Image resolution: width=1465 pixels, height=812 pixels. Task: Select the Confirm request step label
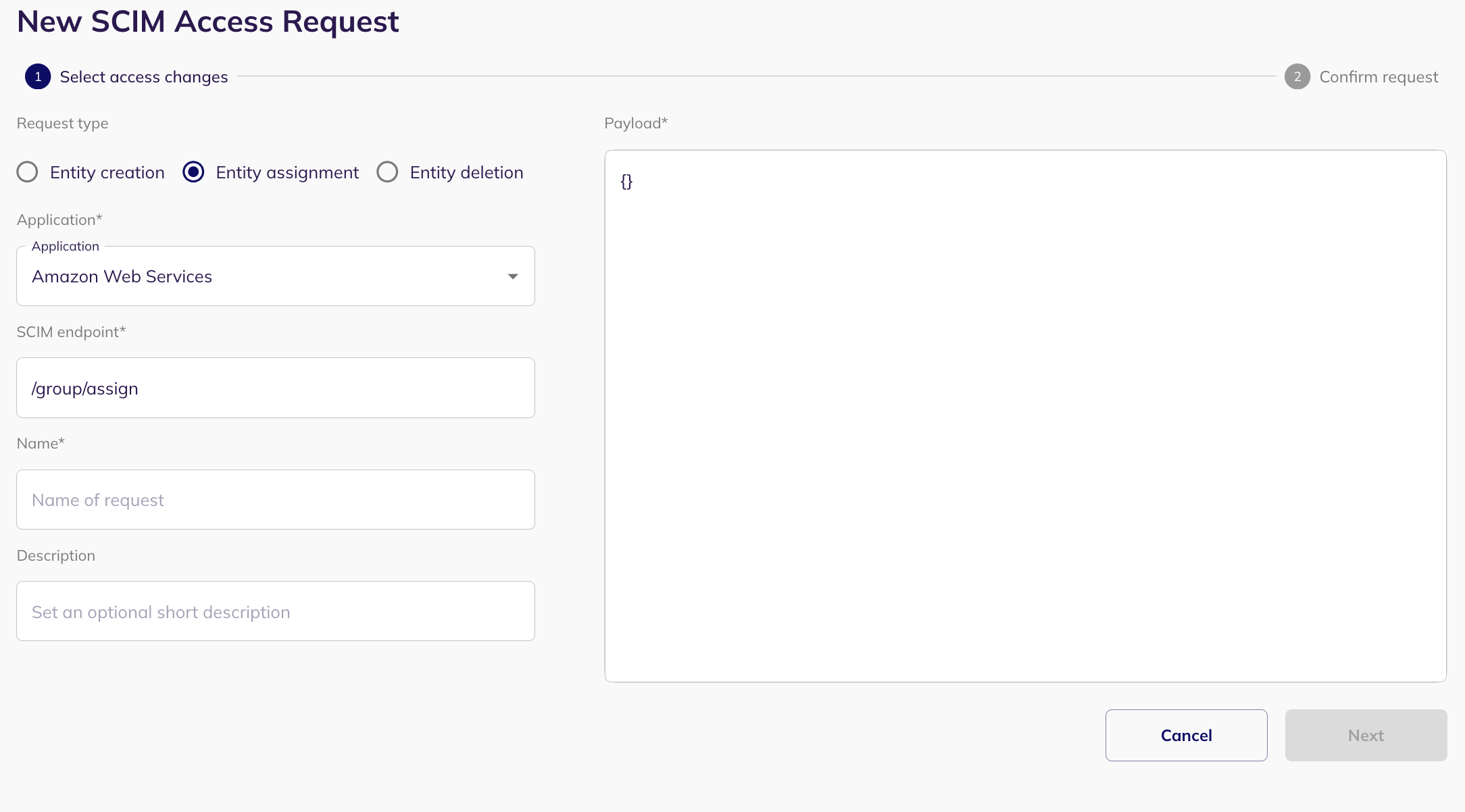[1379, 77]
